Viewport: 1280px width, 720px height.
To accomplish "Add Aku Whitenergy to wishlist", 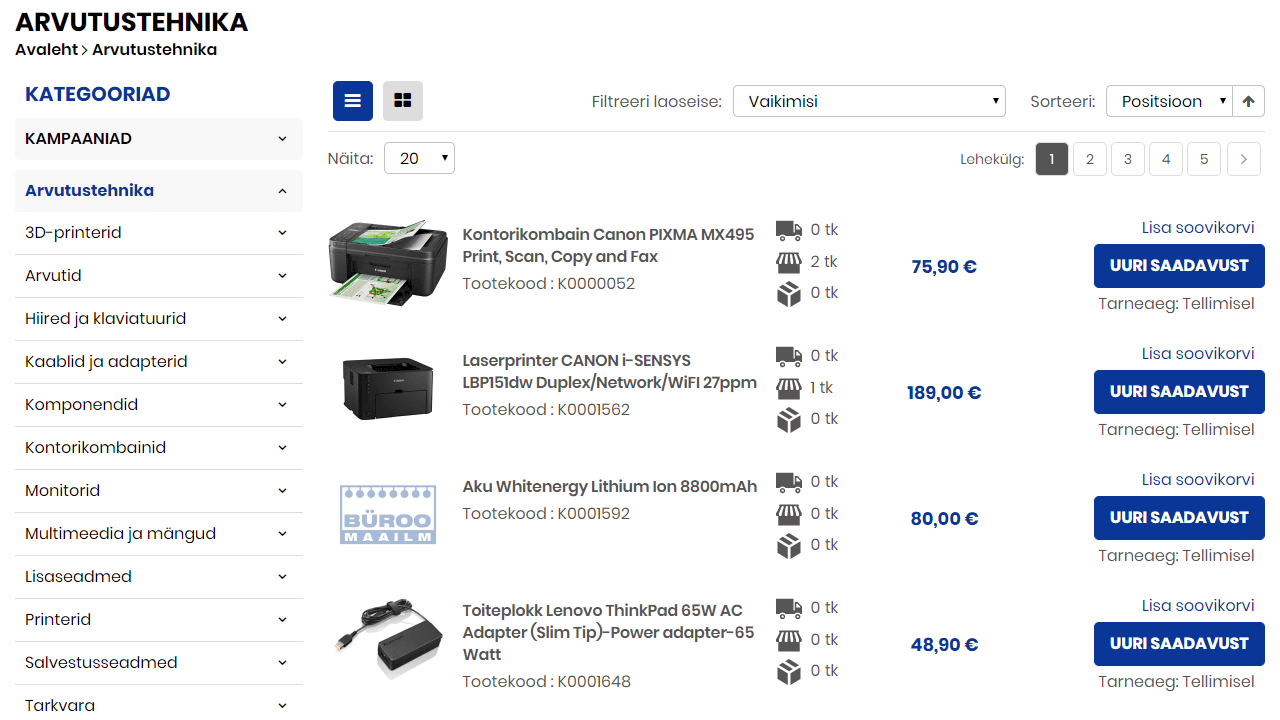I will click(1198, 480).
